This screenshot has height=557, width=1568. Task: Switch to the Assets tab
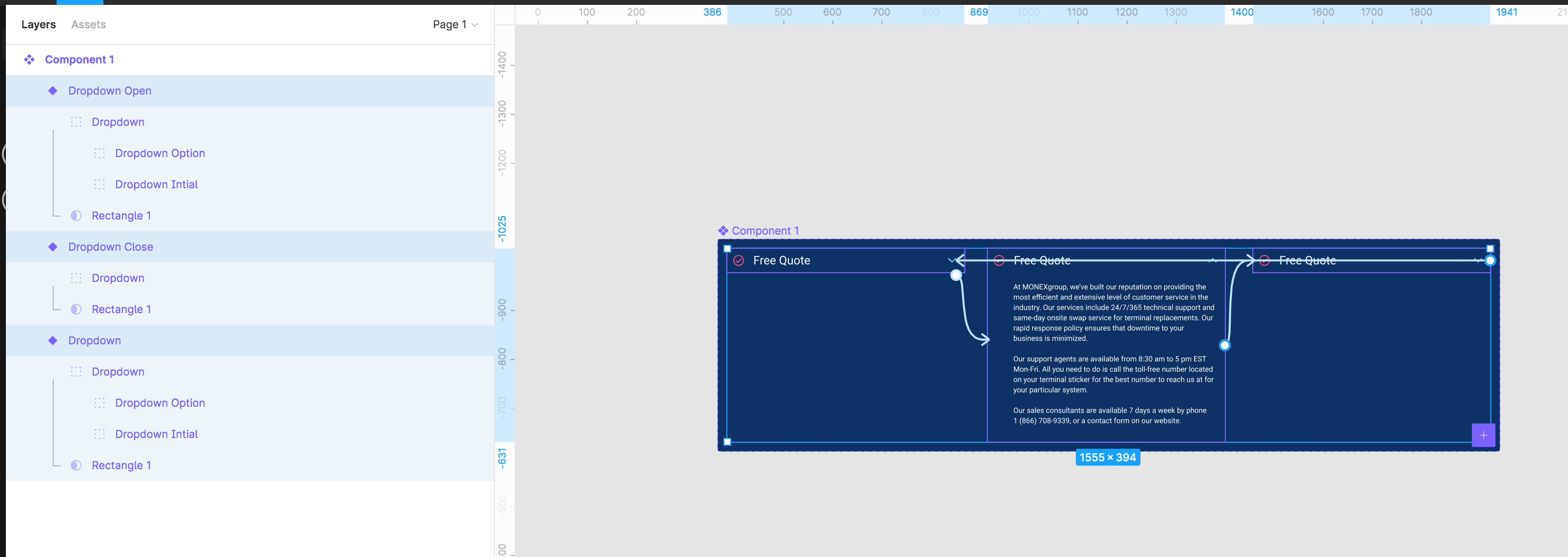(88, 24)
